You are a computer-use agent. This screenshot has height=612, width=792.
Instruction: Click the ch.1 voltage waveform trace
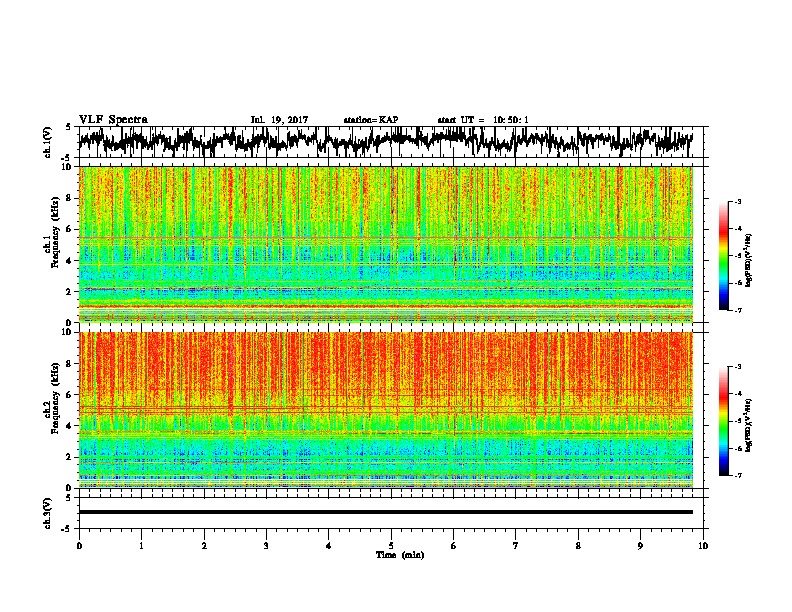pos(385,141)
